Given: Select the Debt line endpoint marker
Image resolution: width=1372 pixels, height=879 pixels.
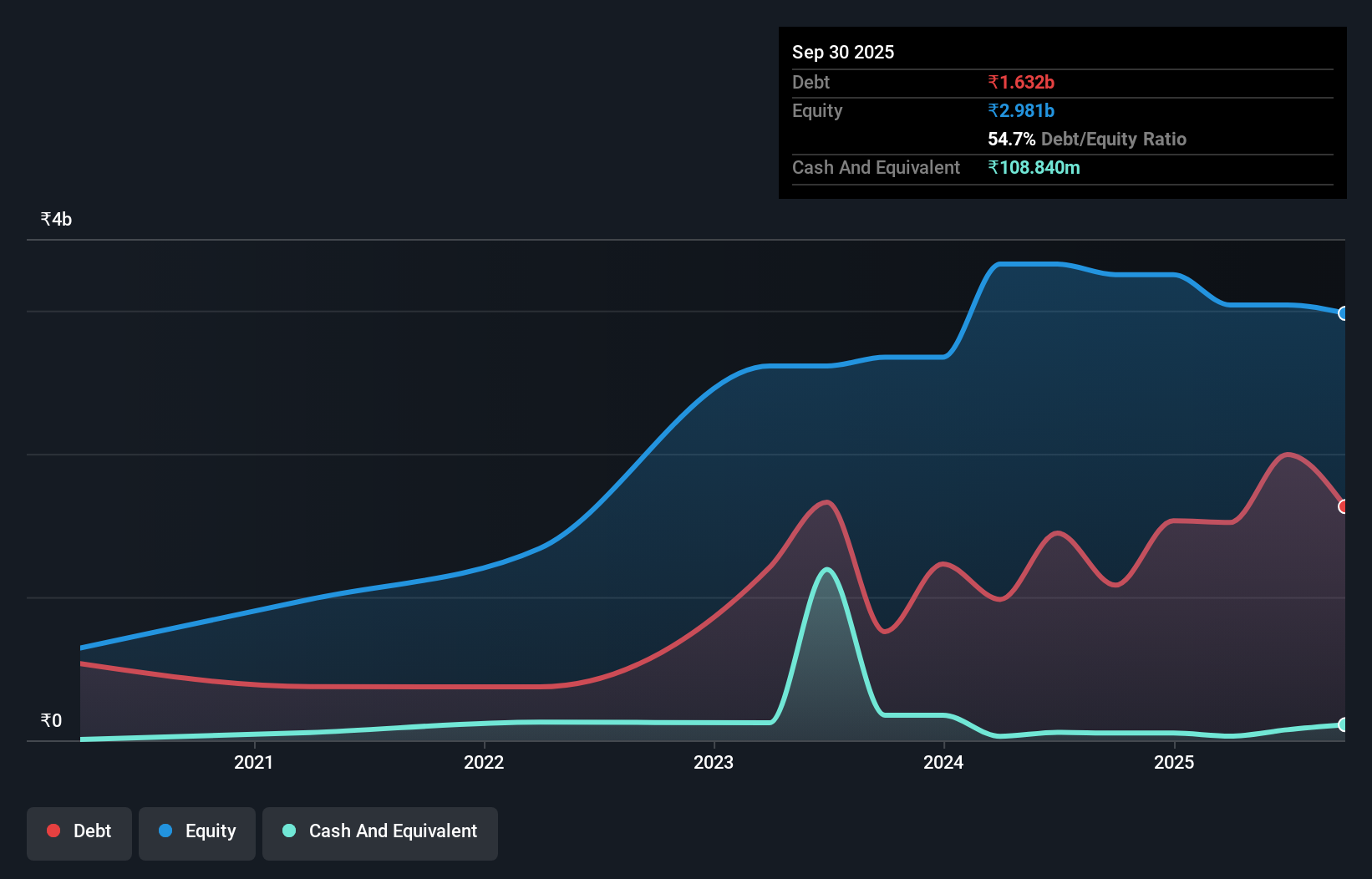Looking at the screenshot, I should pyautogui.click(x=1344, y=506).
